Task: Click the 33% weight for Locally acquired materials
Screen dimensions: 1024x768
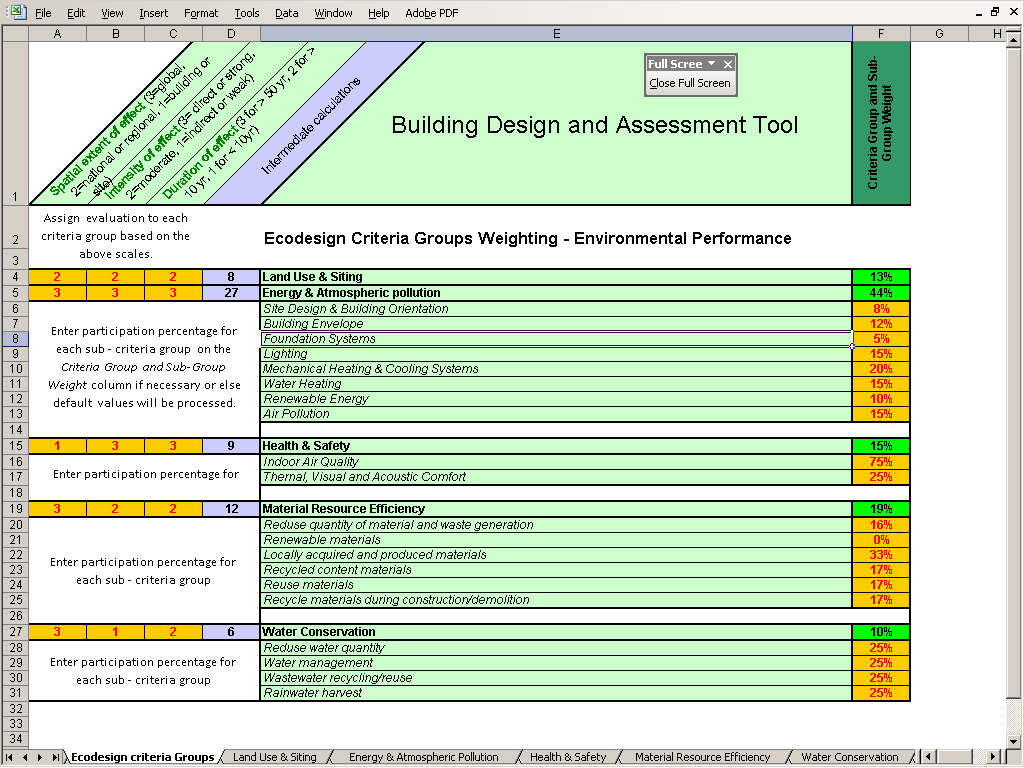Action: coord(881,555)
